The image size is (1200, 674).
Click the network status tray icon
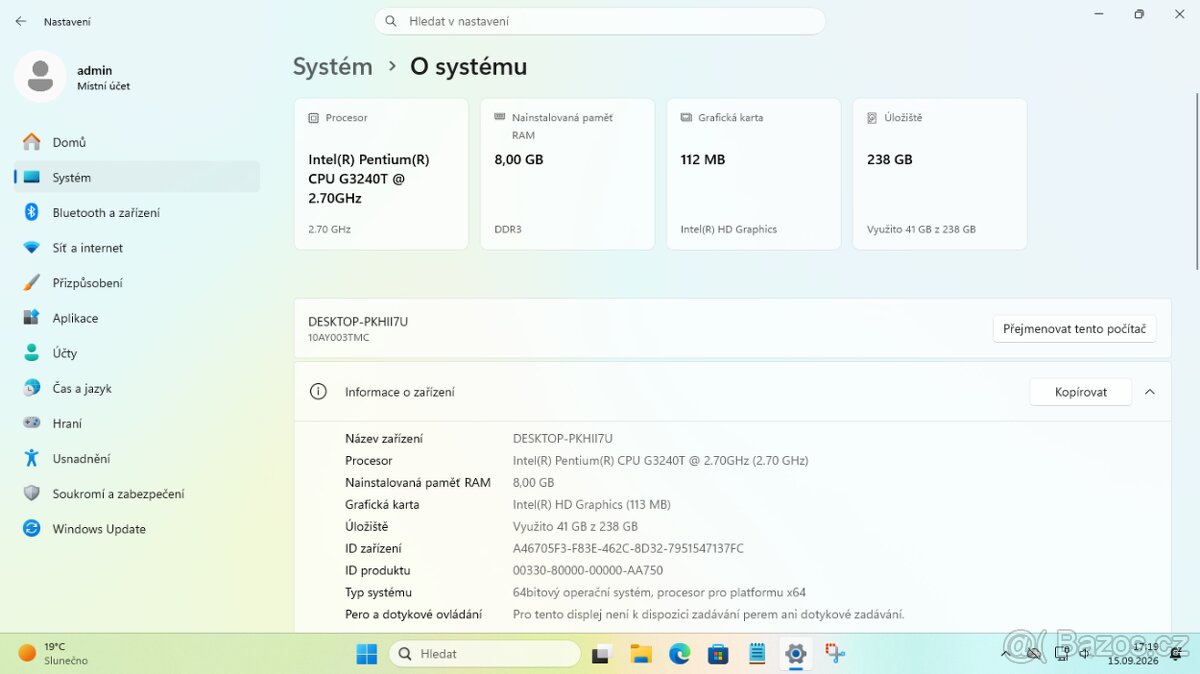[x=1062, y=654]
